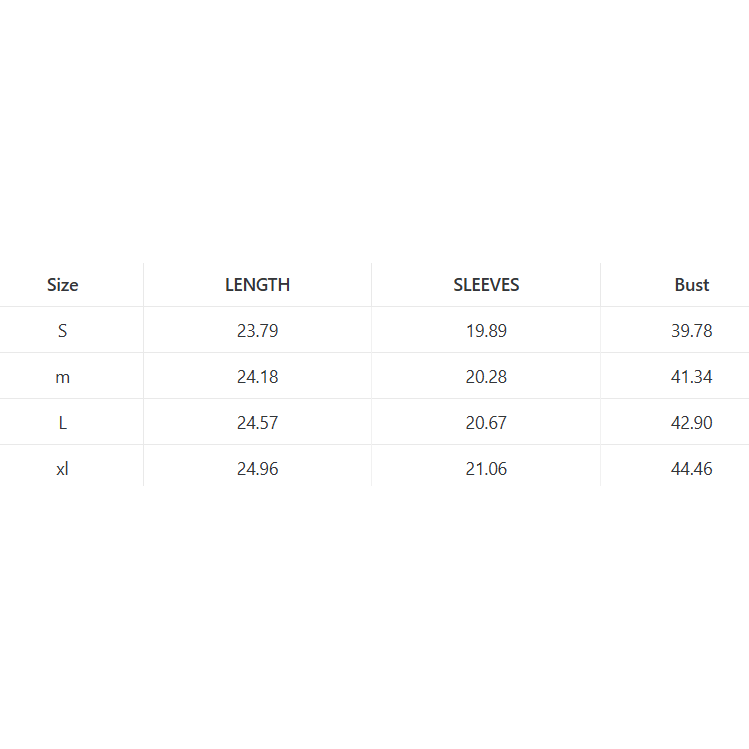Image resolution: width=749 pixels, height=749 pixels.
Task: Click sleeves value 21.06
Action: (486, 469)
